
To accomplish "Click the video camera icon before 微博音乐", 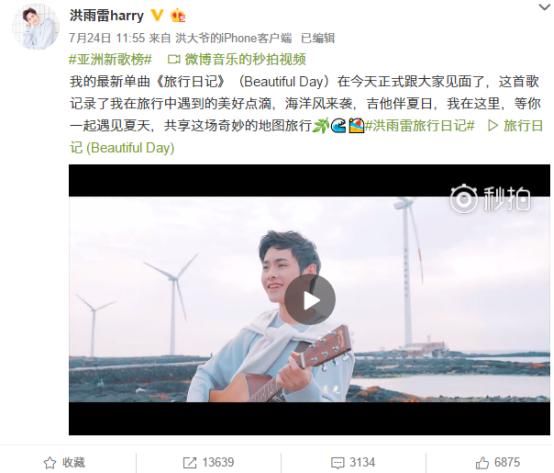I will [174, 59].
